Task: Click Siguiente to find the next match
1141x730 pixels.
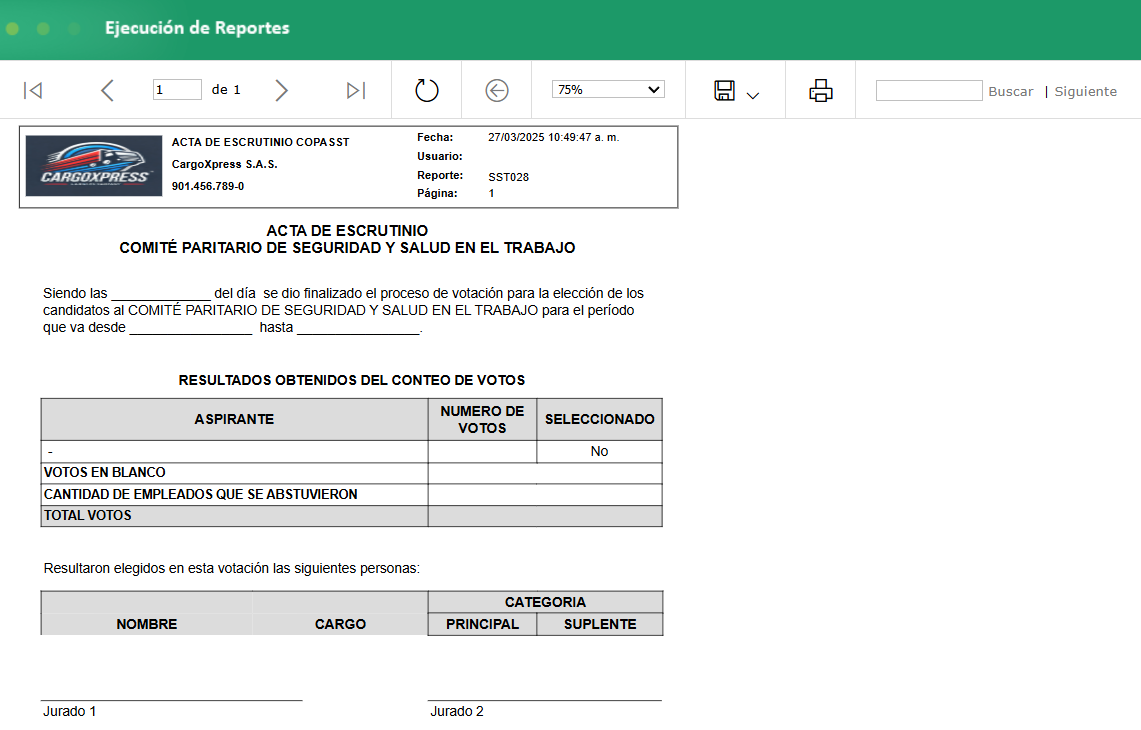Action: [x=1085, y=91]
